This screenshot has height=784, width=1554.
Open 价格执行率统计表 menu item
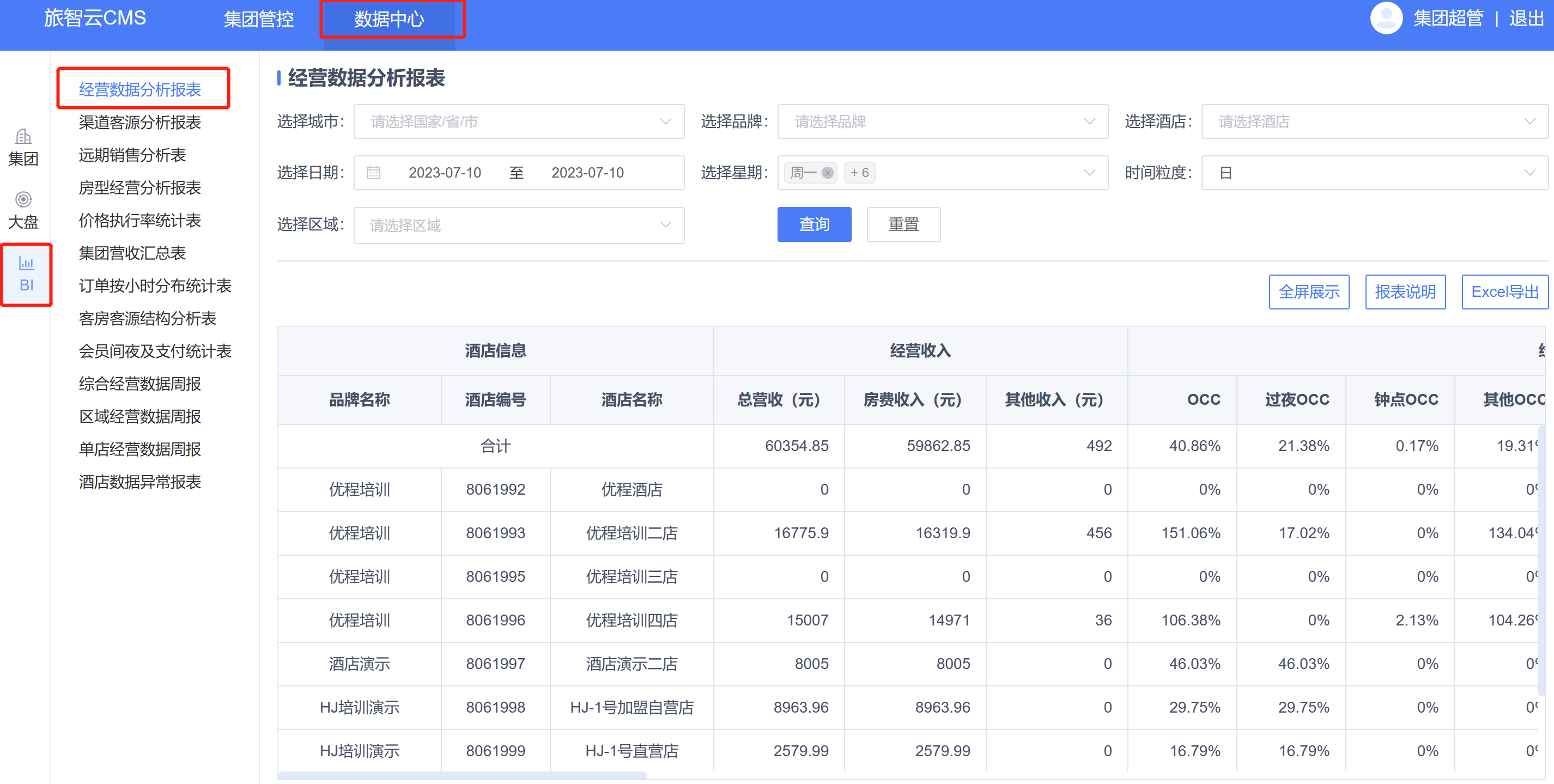(x=140, y=220)
